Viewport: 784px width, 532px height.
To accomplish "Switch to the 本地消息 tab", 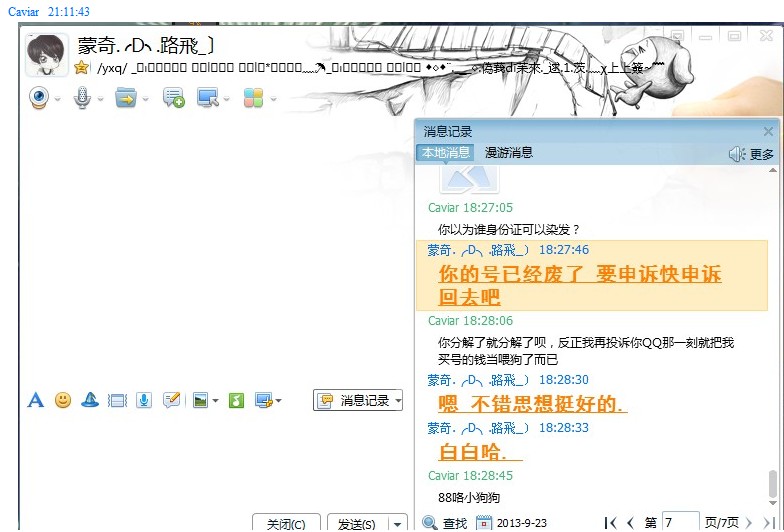I will pos(446,152).
